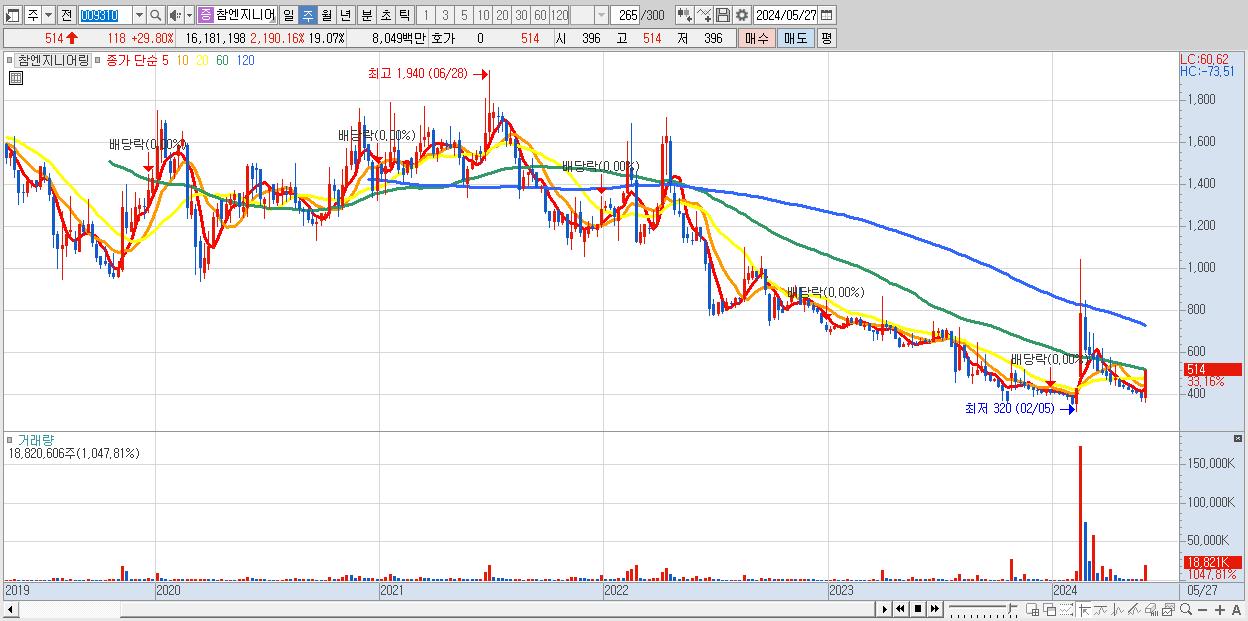
Task: Click the 평 button
Action: (x=826, y=38)
